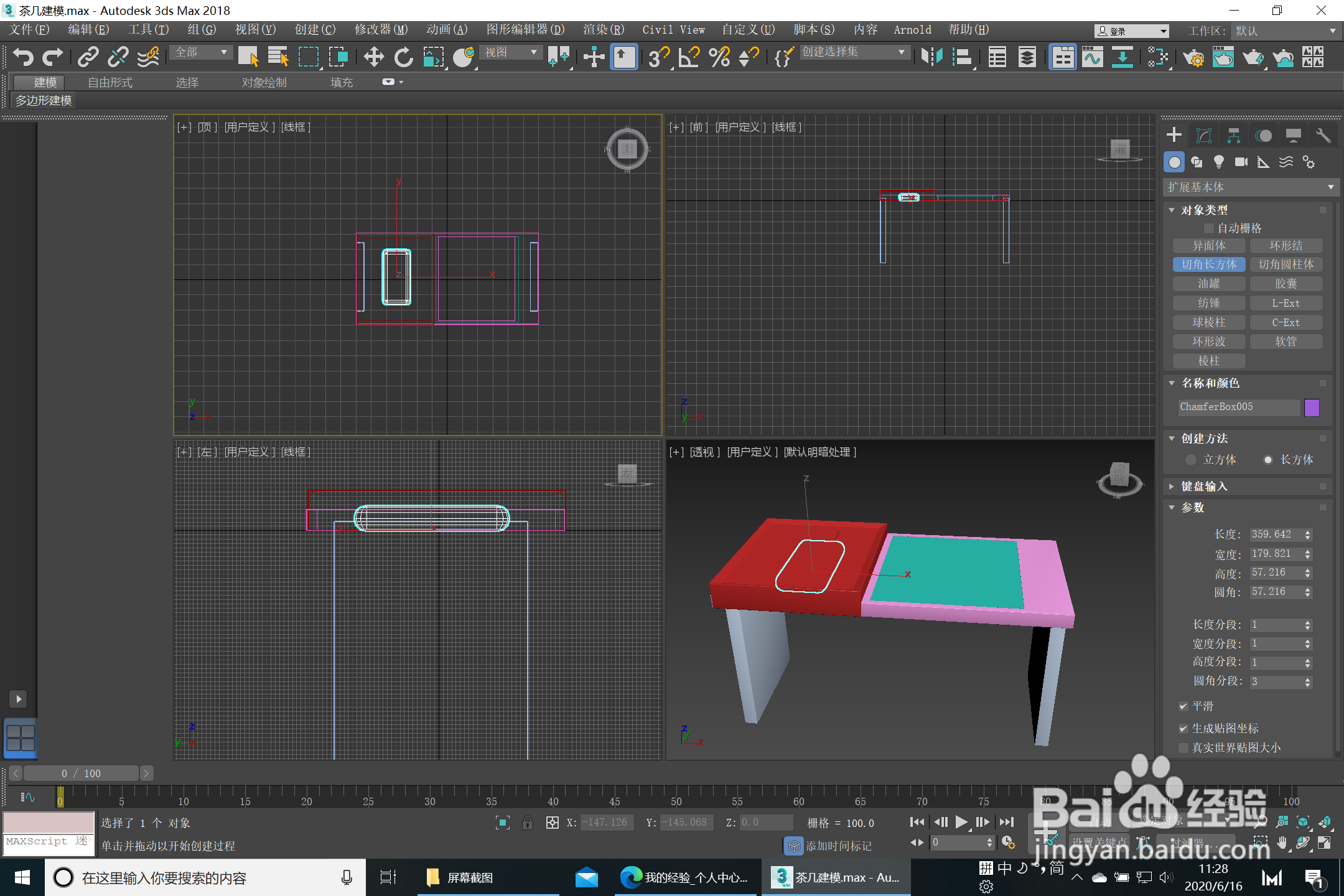Open the 自定义(U) menu
This screenshot has width=1344, height=896.
coord(749,29)
